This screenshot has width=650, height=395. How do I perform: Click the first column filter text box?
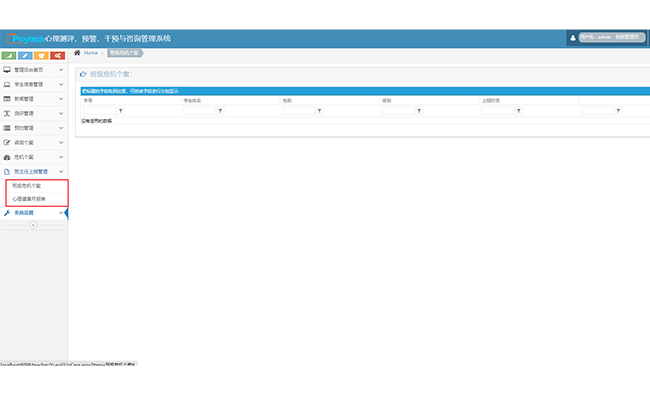pos(100,111)
